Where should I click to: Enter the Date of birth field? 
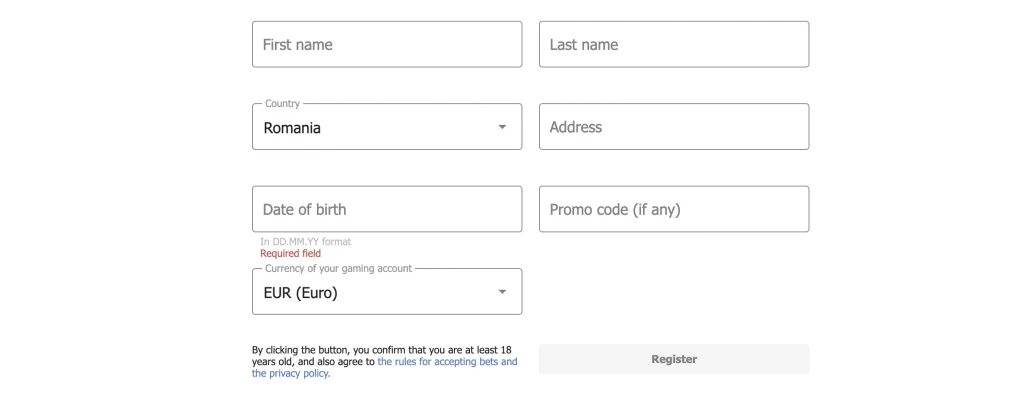[386, 209]
